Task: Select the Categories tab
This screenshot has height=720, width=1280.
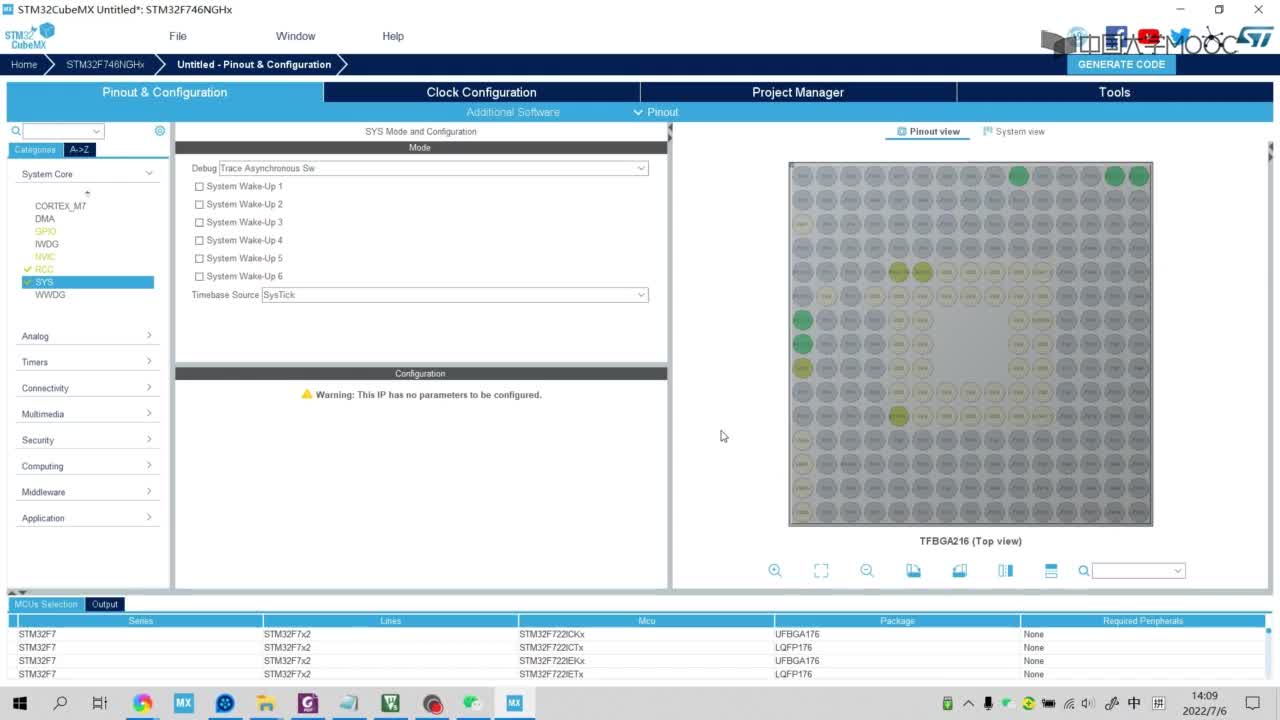Action: pos(35,150)
